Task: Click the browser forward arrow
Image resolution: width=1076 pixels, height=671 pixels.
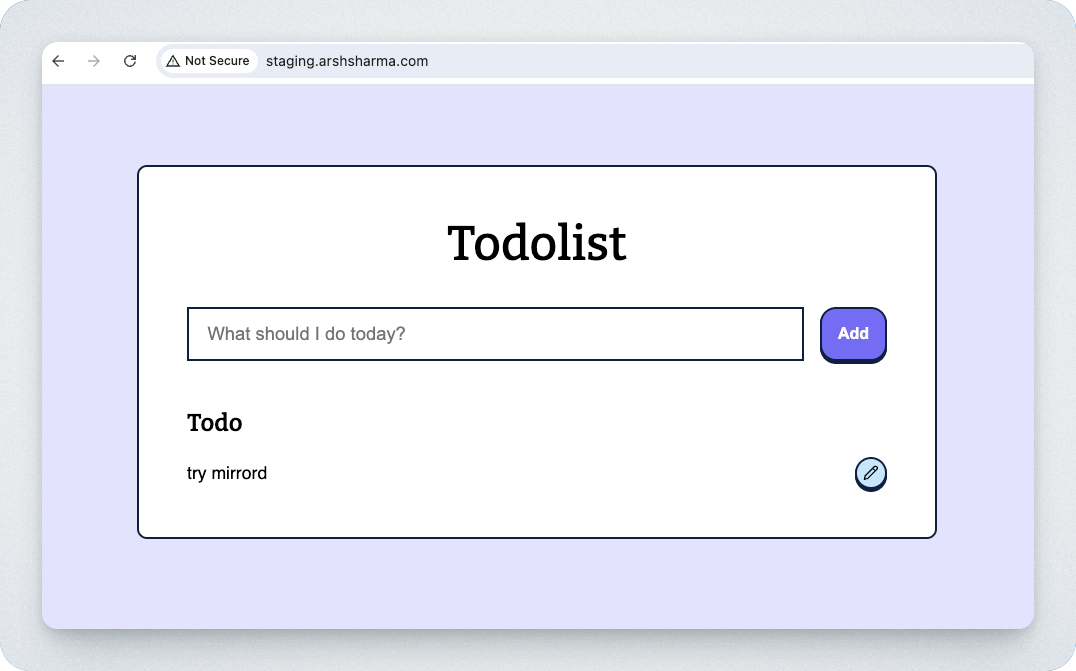Action: pyautogui.click(x=94, y=61)
